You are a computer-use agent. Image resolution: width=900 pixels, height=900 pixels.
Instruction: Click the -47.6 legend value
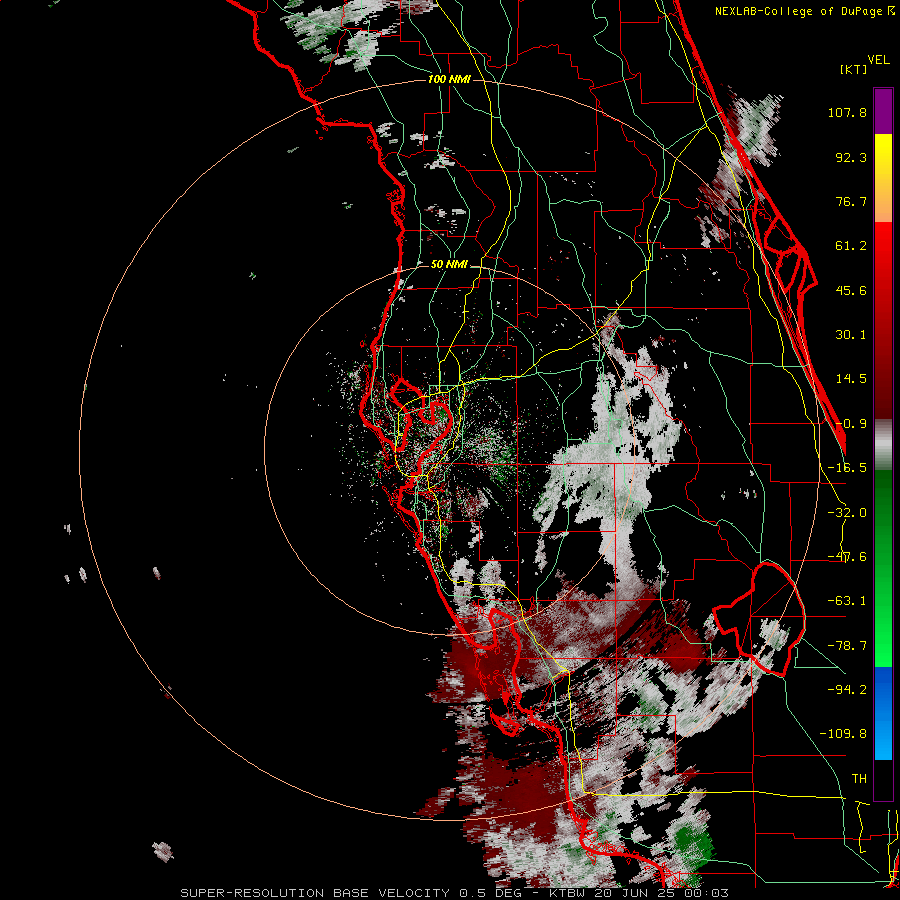pos(847,557)
